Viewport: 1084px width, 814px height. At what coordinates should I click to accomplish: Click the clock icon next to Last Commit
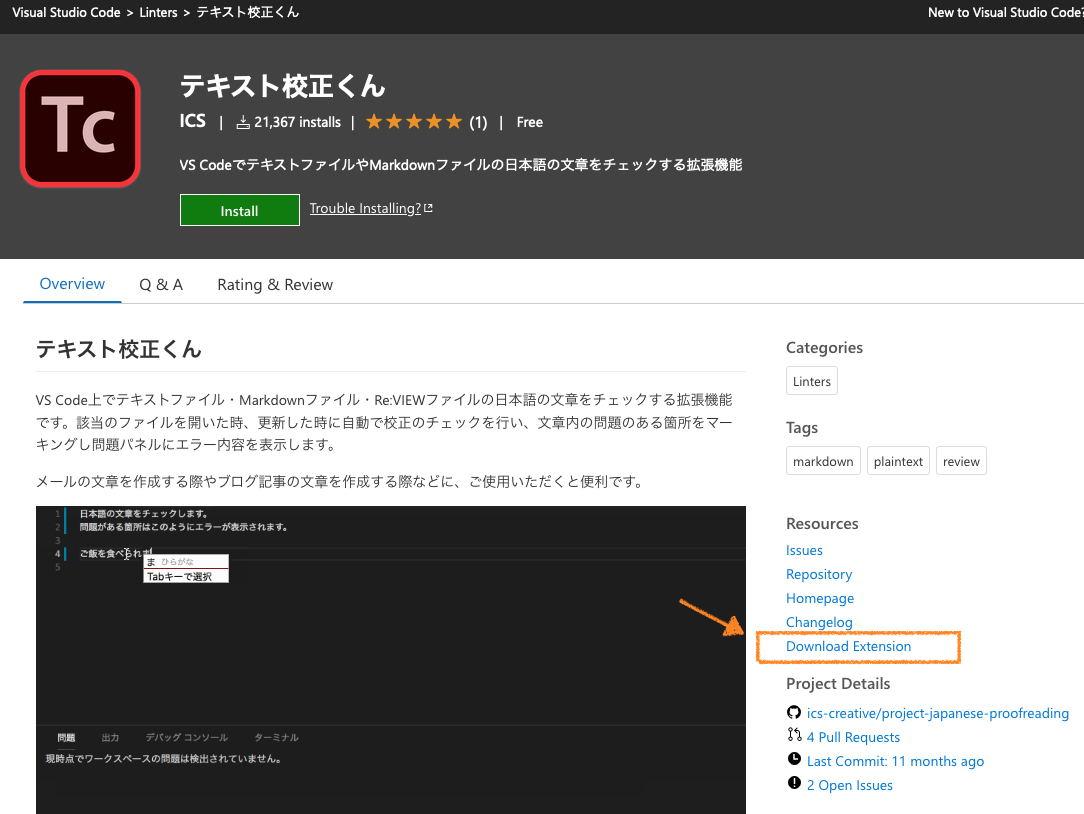pyautogui.click(x=794, y=759)
